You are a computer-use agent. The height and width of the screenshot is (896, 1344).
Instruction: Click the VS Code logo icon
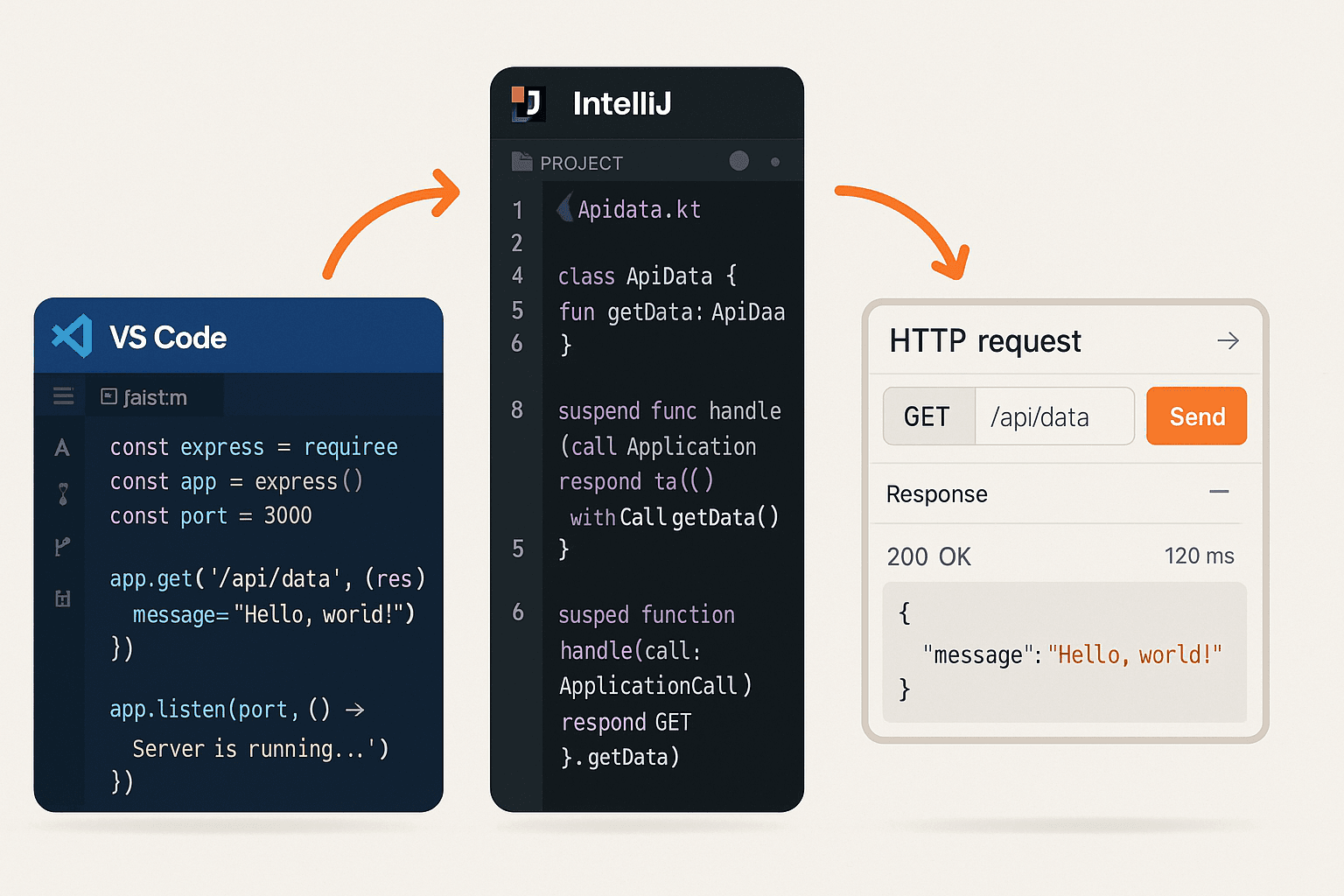(x=72, y=337)
